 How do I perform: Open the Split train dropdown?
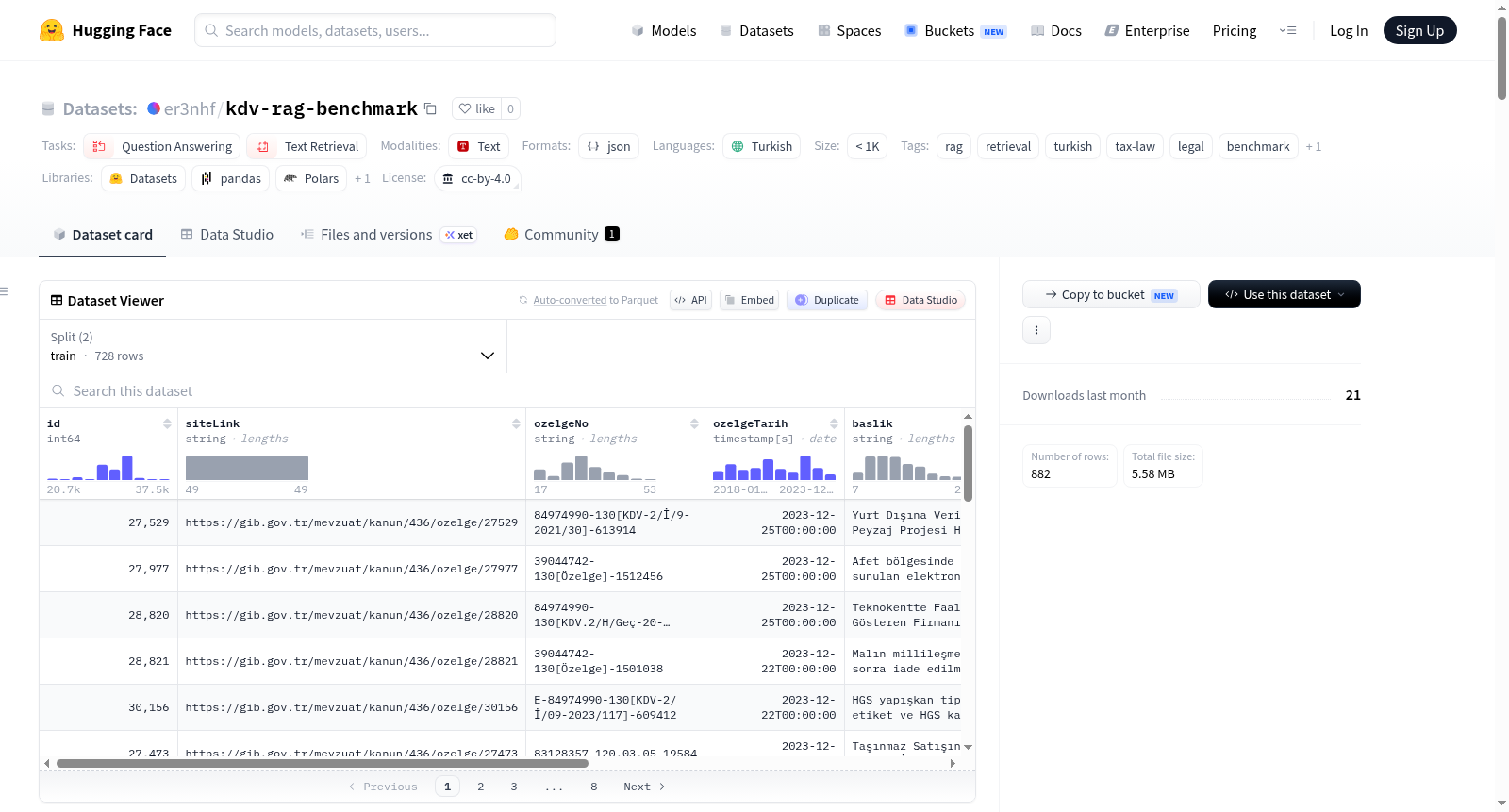click(273, 346)
